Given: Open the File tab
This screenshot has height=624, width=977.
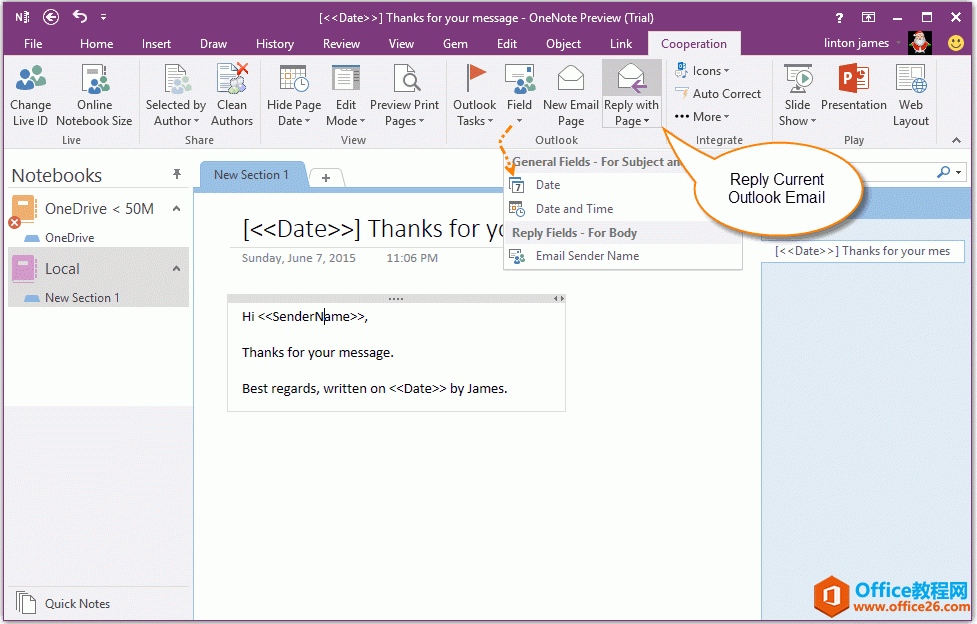Looking at the screenshot, I should pyautogui.click(x=33, y=44).
